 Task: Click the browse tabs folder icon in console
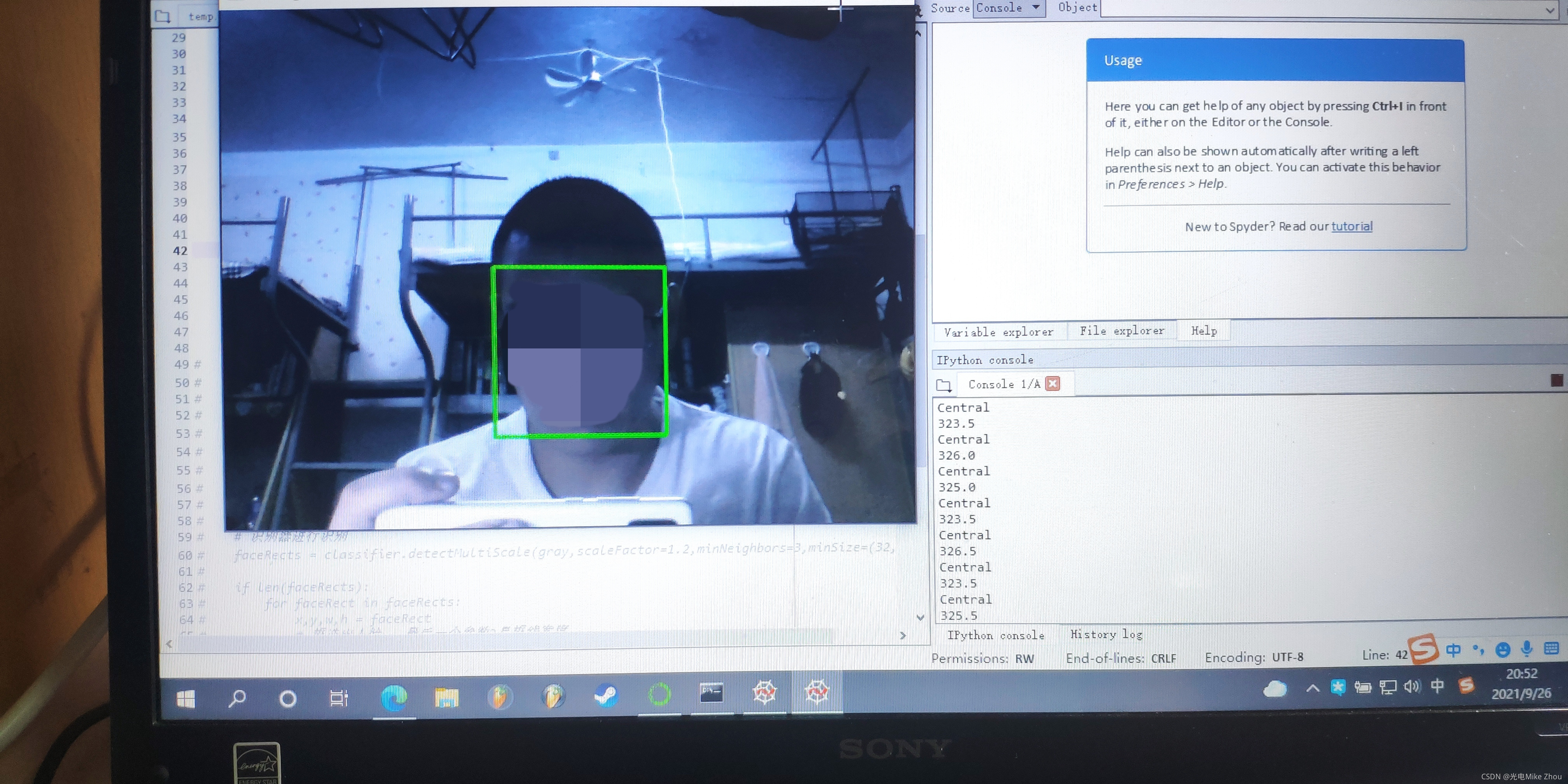pyautogui.click(x=943, y=385)
